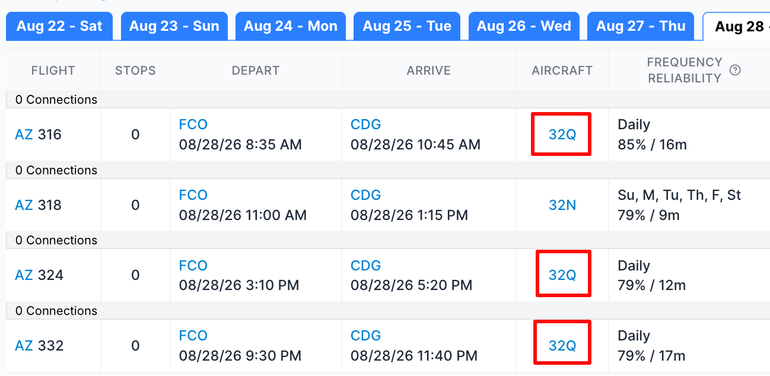This screenshot has width=770, height=376.
Task: Click the 32Q aircraft link for AZ 324
Action: click(562, 275)
